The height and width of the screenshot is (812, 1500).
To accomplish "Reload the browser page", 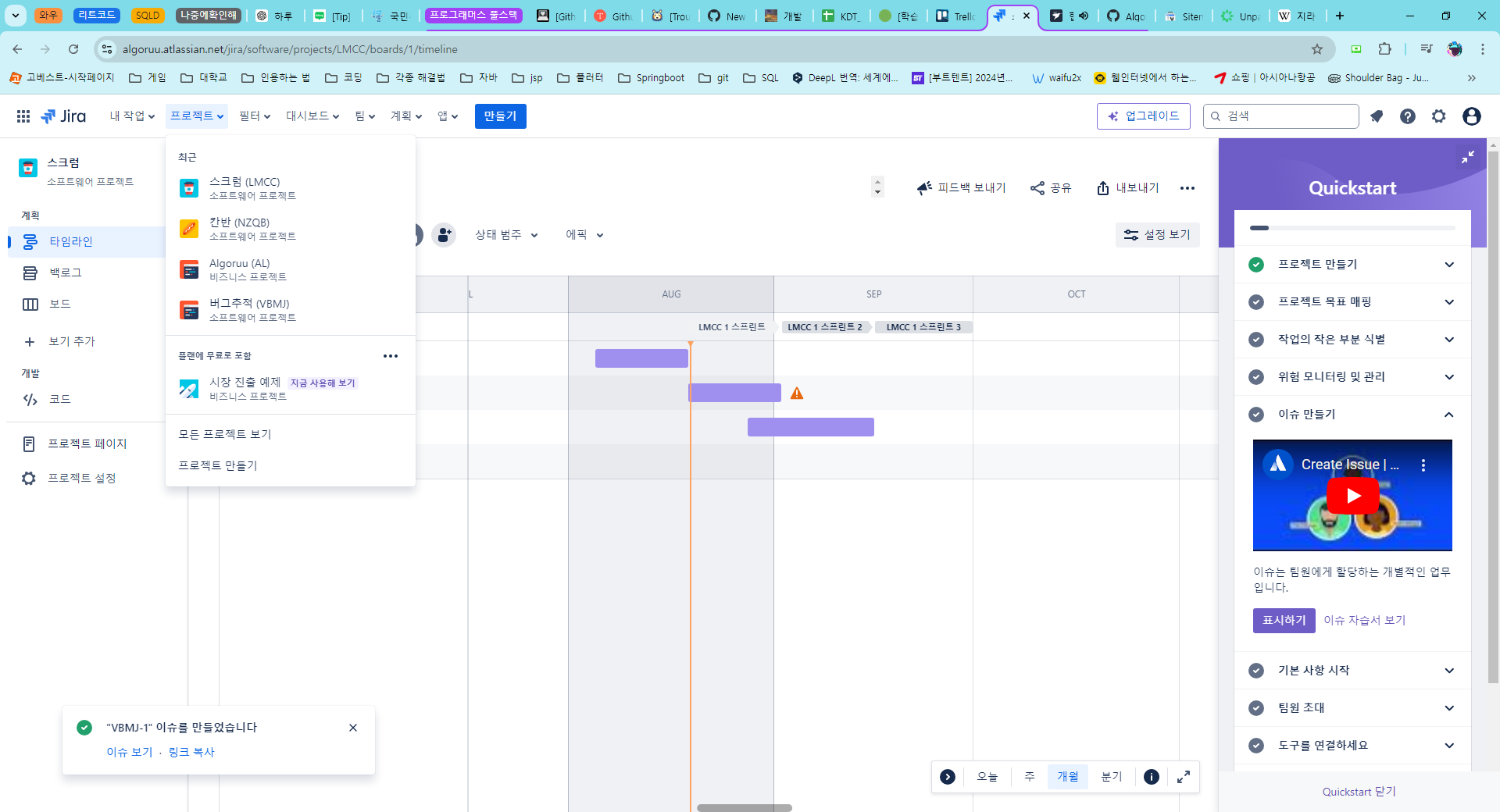I will click(x=73, y=49).
